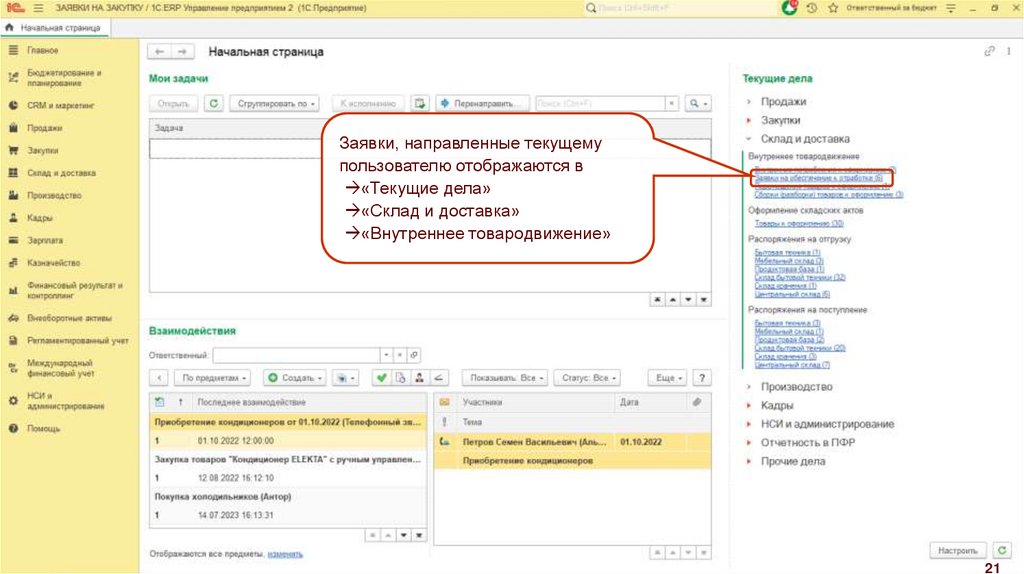Image resolution: width=1024 pixels, height=574 pixels.
Task: Open the history clock icon in title bar
Action: click(811, 8)
